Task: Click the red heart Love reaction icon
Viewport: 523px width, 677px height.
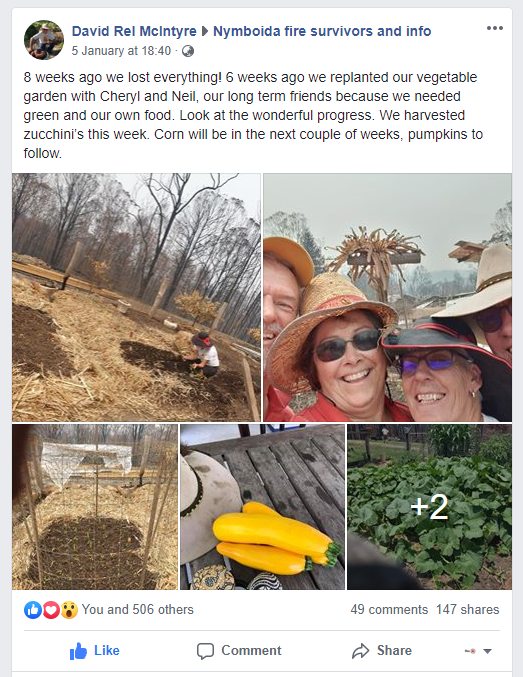Action: (x=51, y=610)
